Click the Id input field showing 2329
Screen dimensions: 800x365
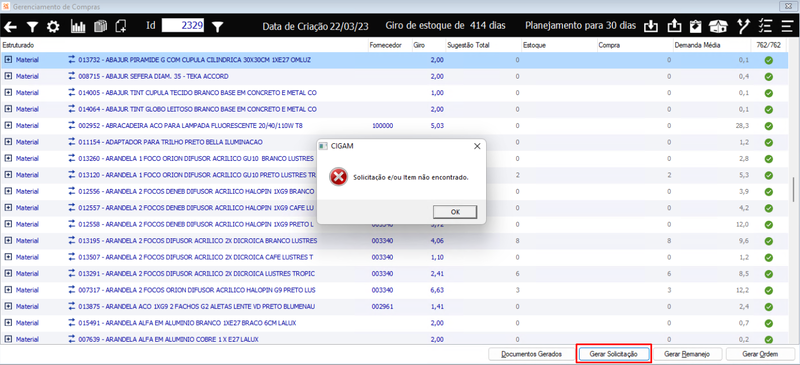pyautogui.click(x=183, y=26)
